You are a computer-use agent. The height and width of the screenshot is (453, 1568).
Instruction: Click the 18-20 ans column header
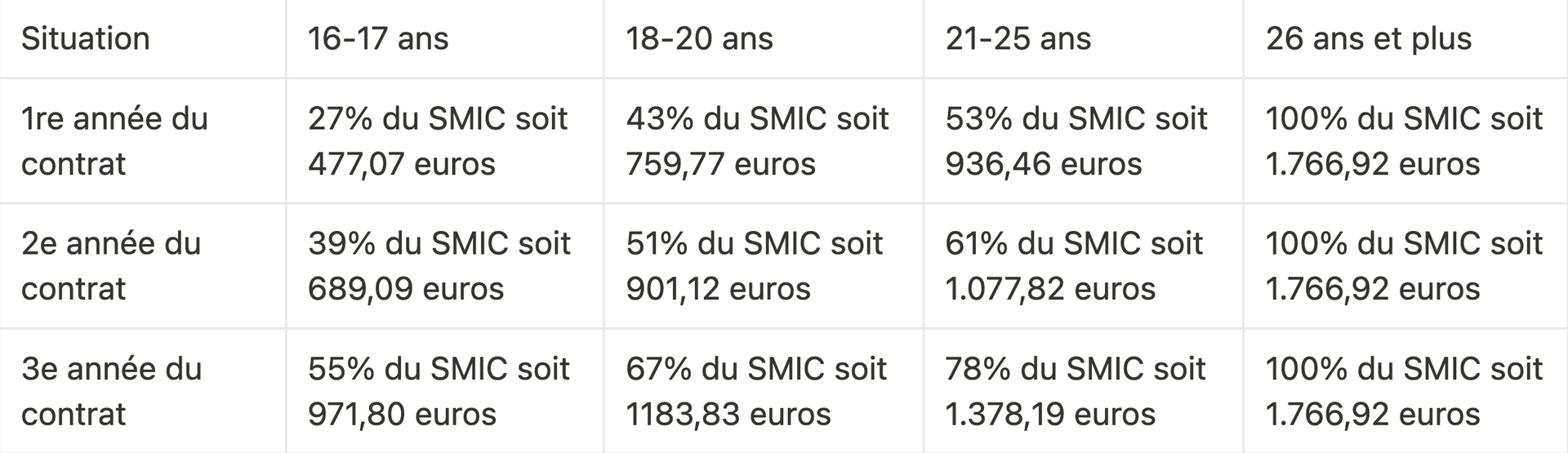(699, 39)
